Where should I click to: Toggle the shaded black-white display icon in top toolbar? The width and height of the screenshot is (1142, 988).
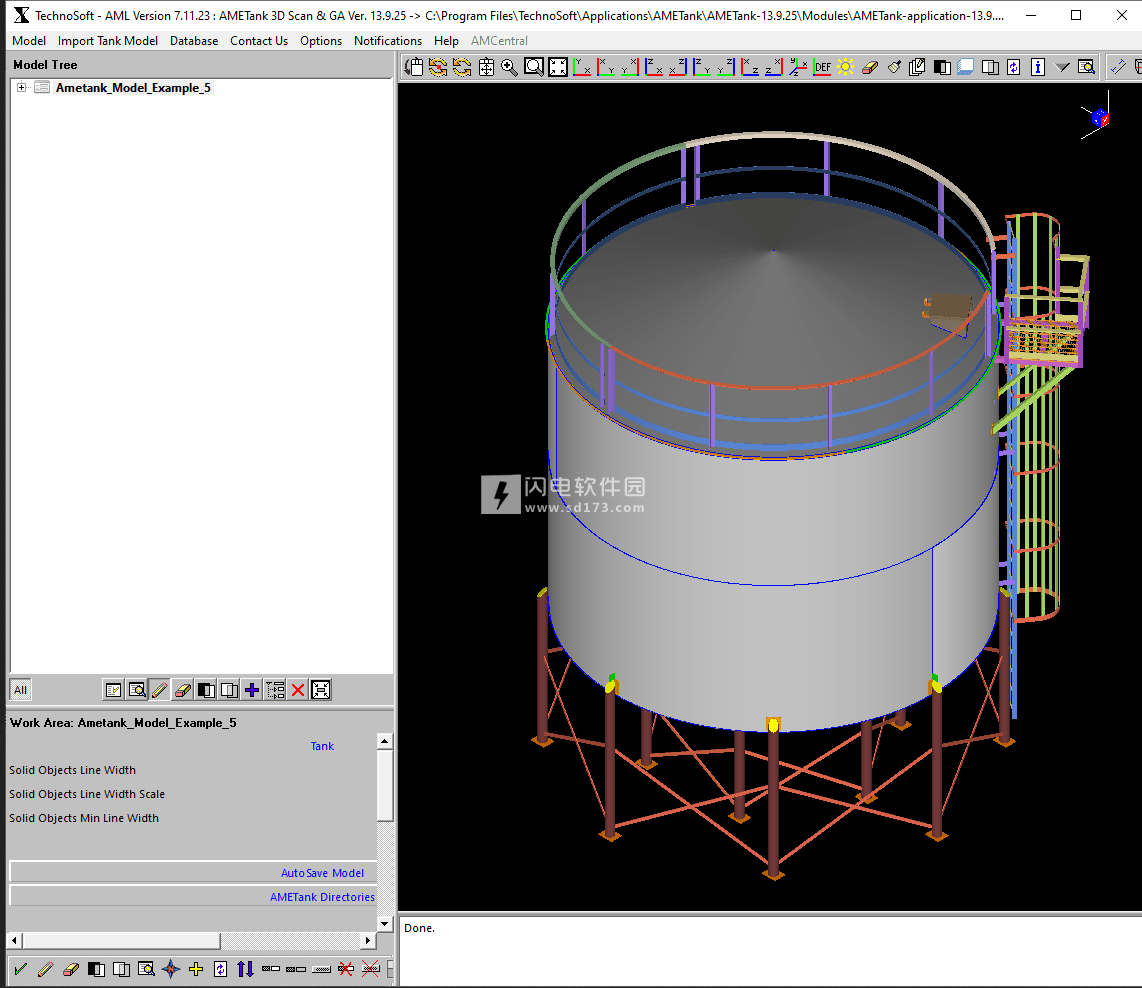pos(942,67)
